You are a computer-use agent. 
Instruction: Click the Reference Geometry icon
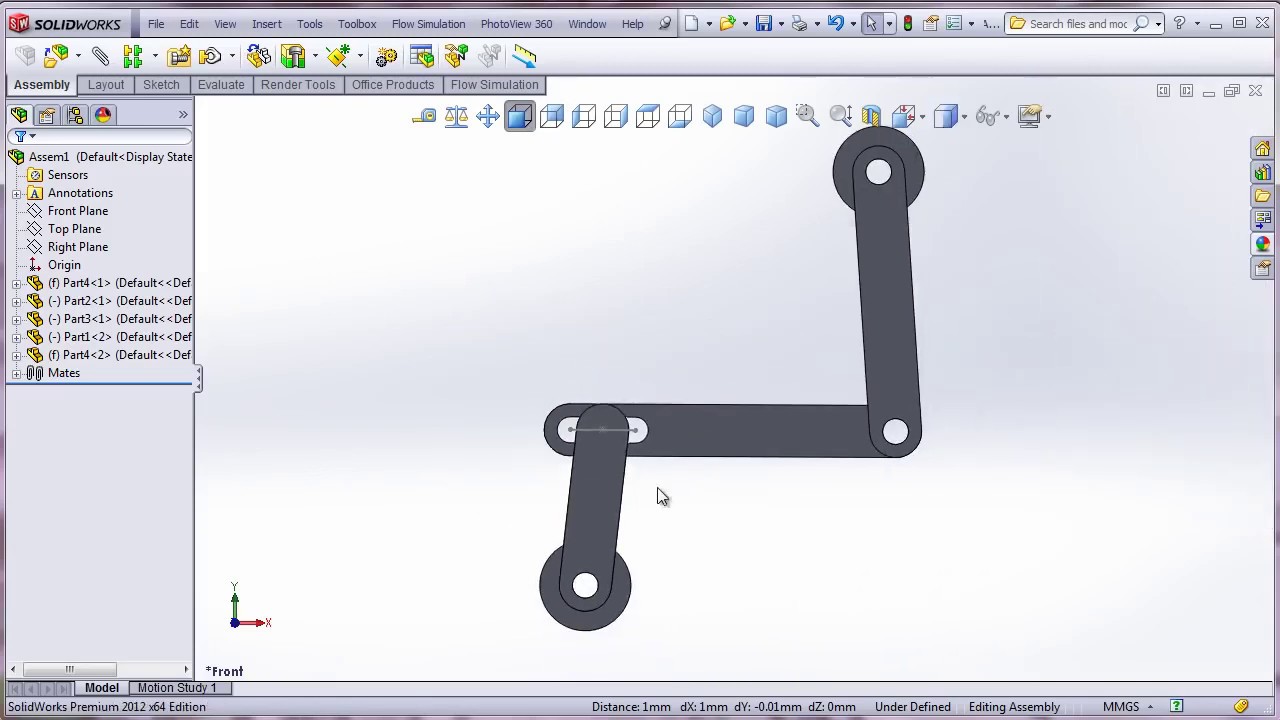click(338, 56)
